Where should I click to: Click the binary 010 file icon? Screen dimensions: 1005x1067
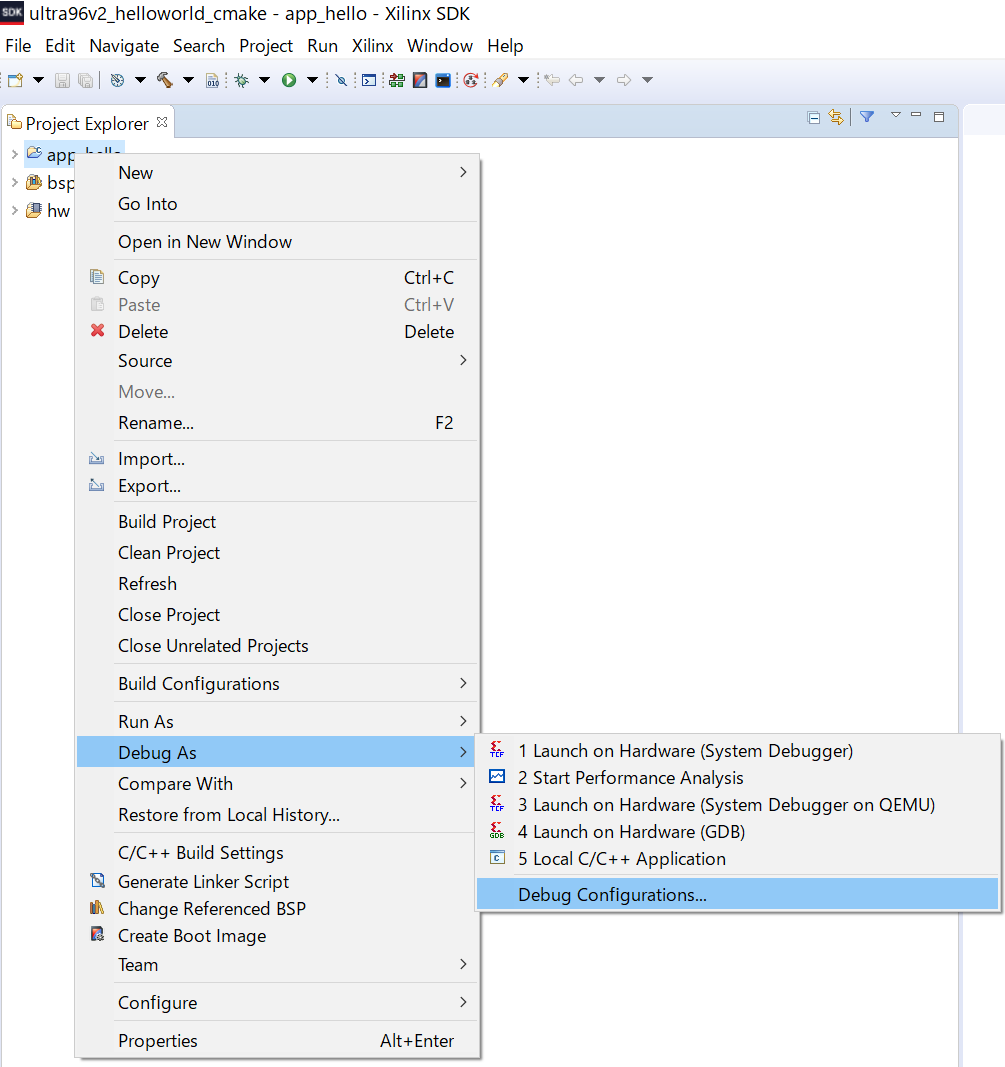click(213, 80)
